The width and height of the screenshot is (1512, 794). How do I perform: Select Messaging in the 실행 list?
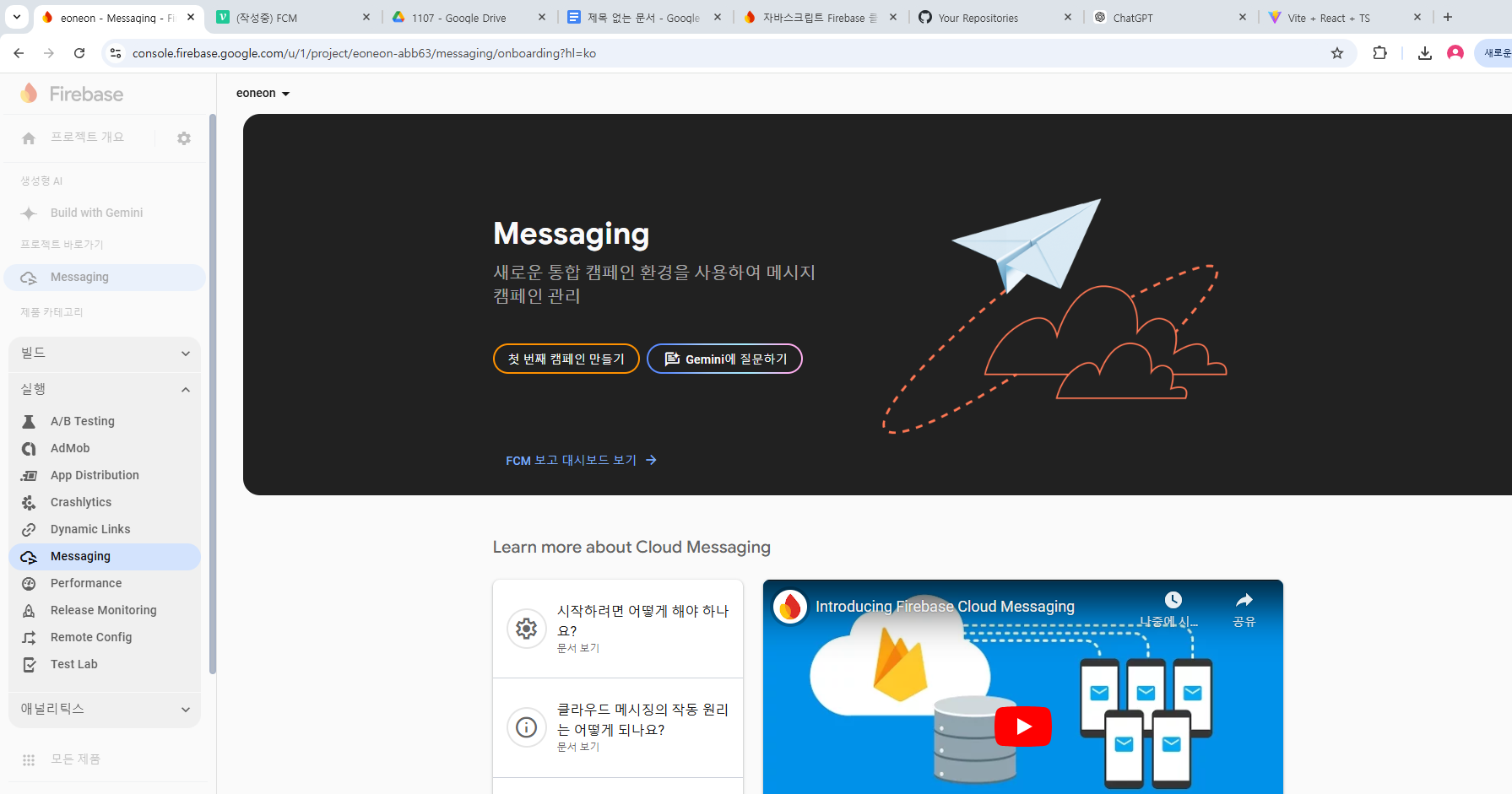(105, 557)
